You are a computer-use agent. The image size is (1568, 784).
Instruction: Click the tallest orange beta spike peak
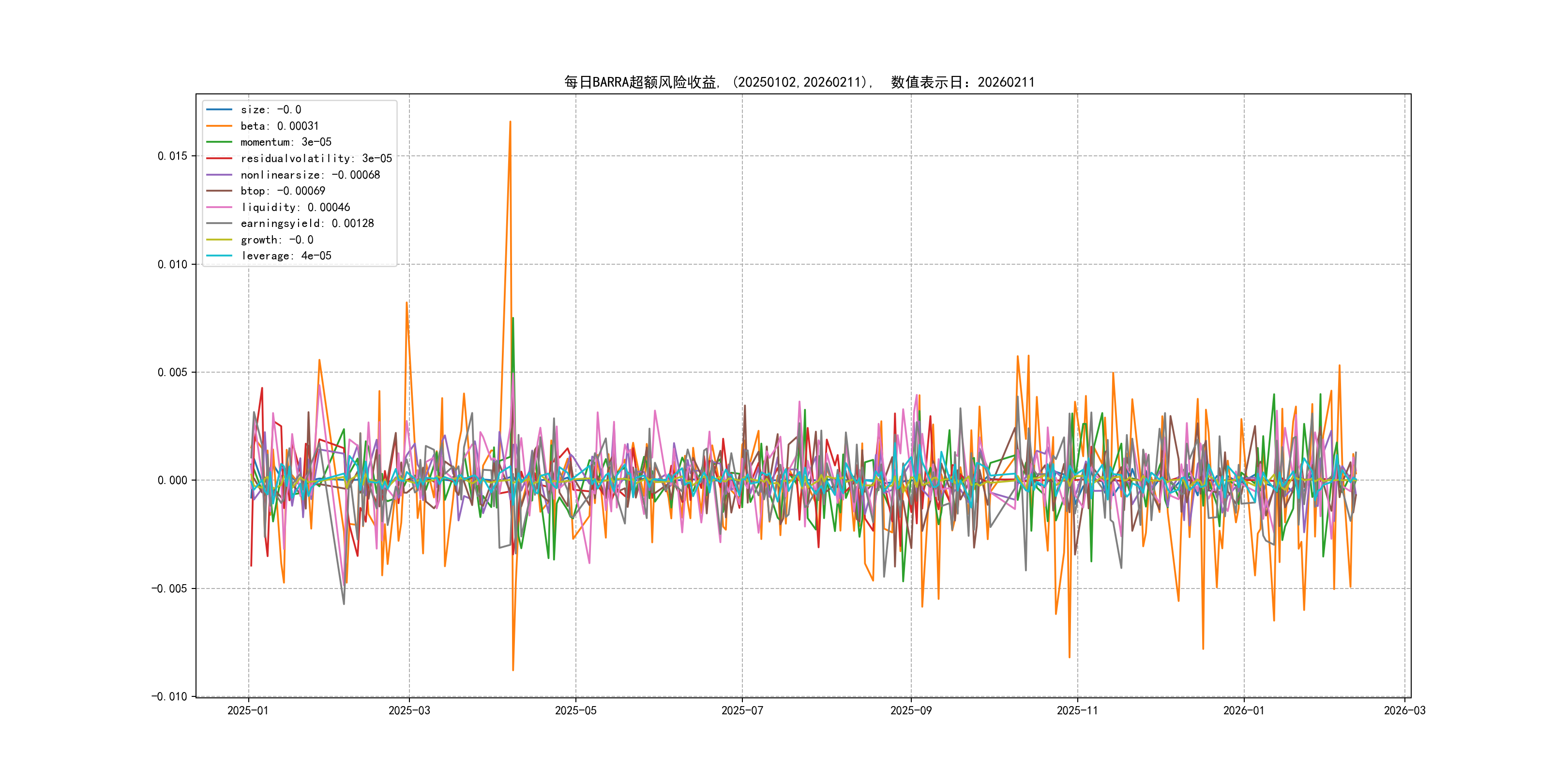tap(510, 122)
